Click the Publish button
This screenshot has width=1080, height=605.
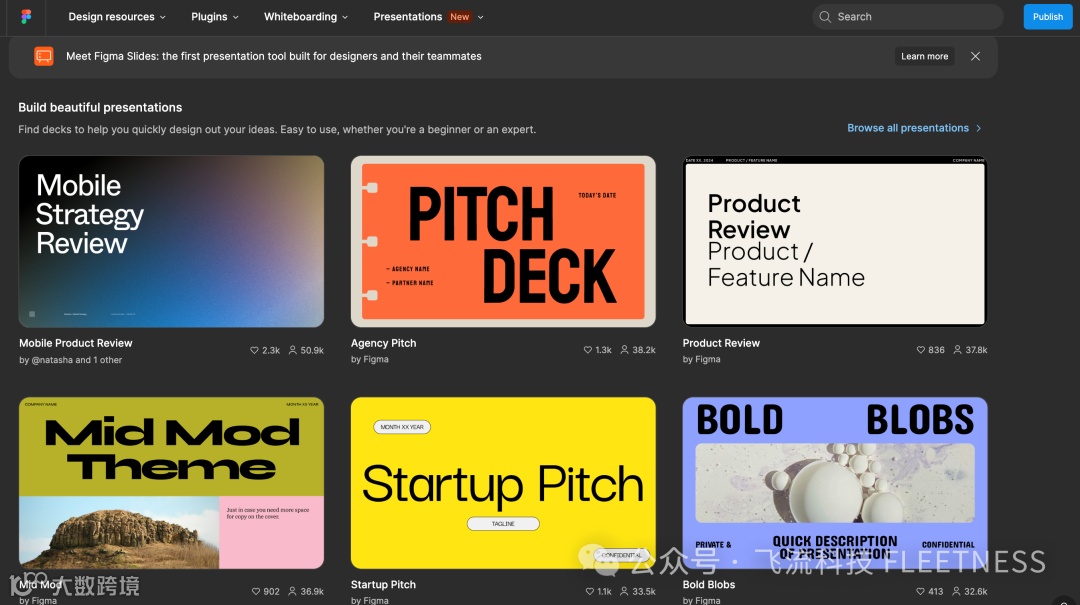tap(1048, 17)
